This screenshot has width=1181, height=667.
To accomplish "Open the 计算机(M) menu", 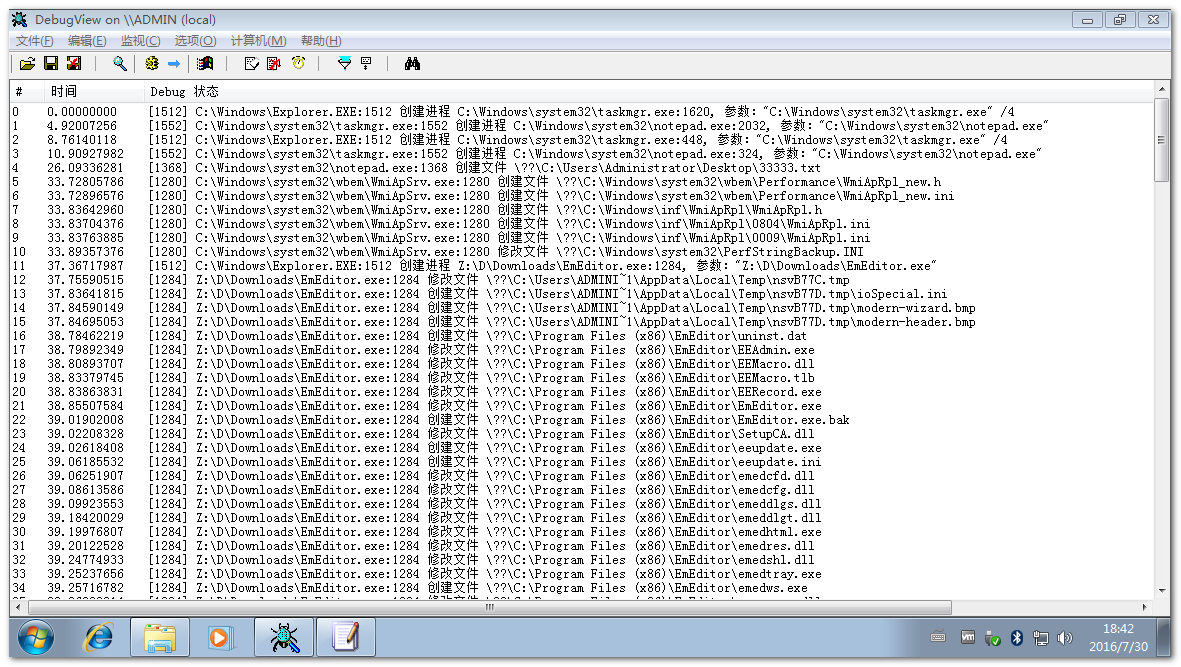I will click(x=258, y=41).
